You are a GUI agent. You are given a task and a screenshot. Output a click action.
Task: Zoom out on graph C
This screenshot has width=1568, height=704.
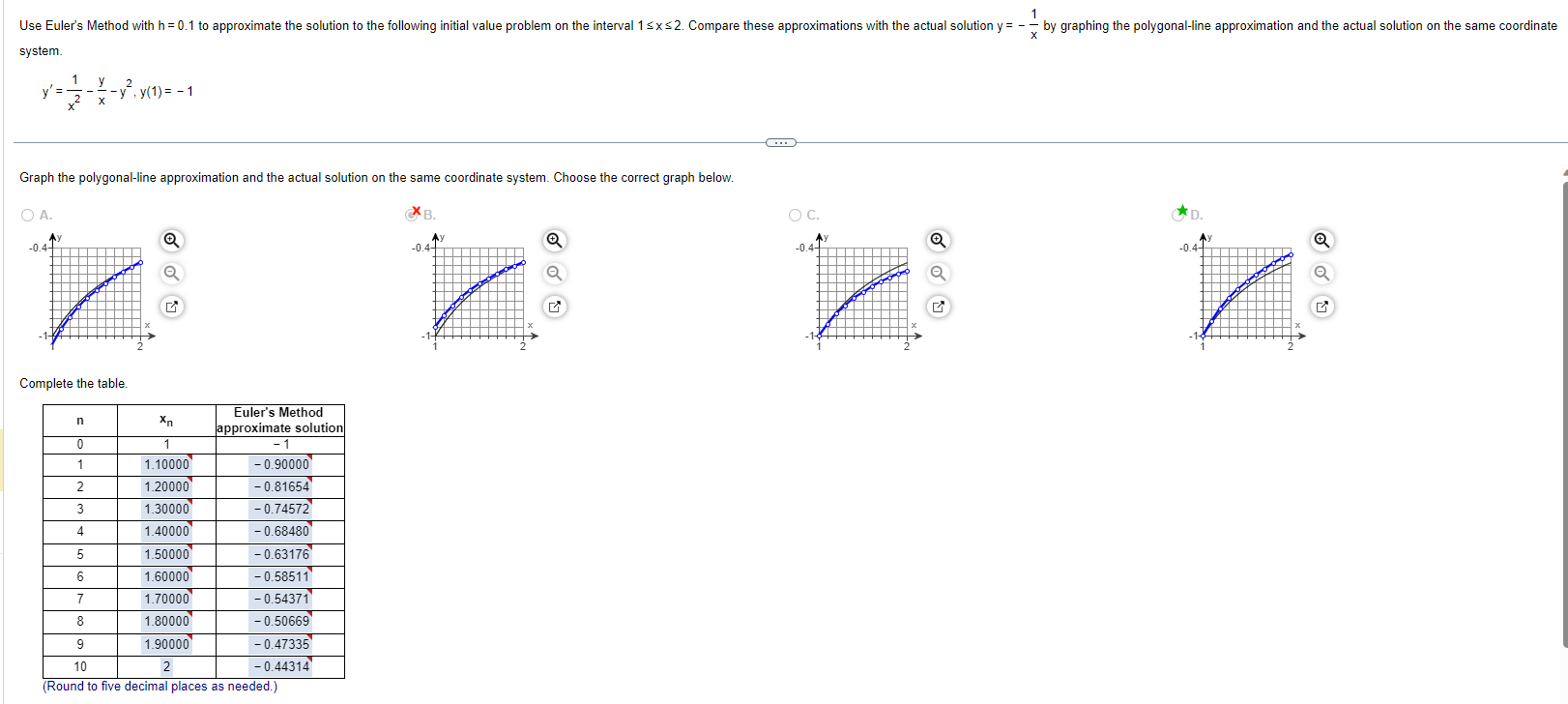pos(938,274)
